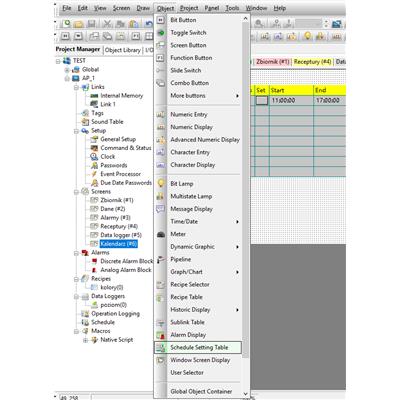Click the Slide Switch menu icon
400x400 pixels.
[x=161, y=70]
